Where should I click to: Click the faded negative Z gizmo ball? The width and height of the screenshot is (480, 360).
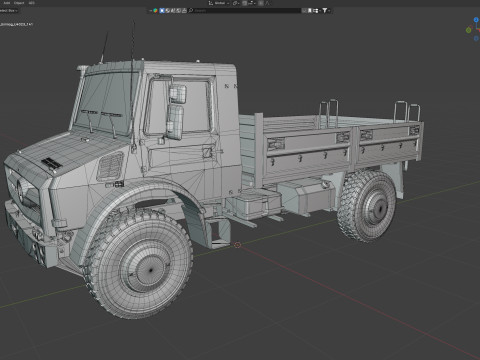476,38
